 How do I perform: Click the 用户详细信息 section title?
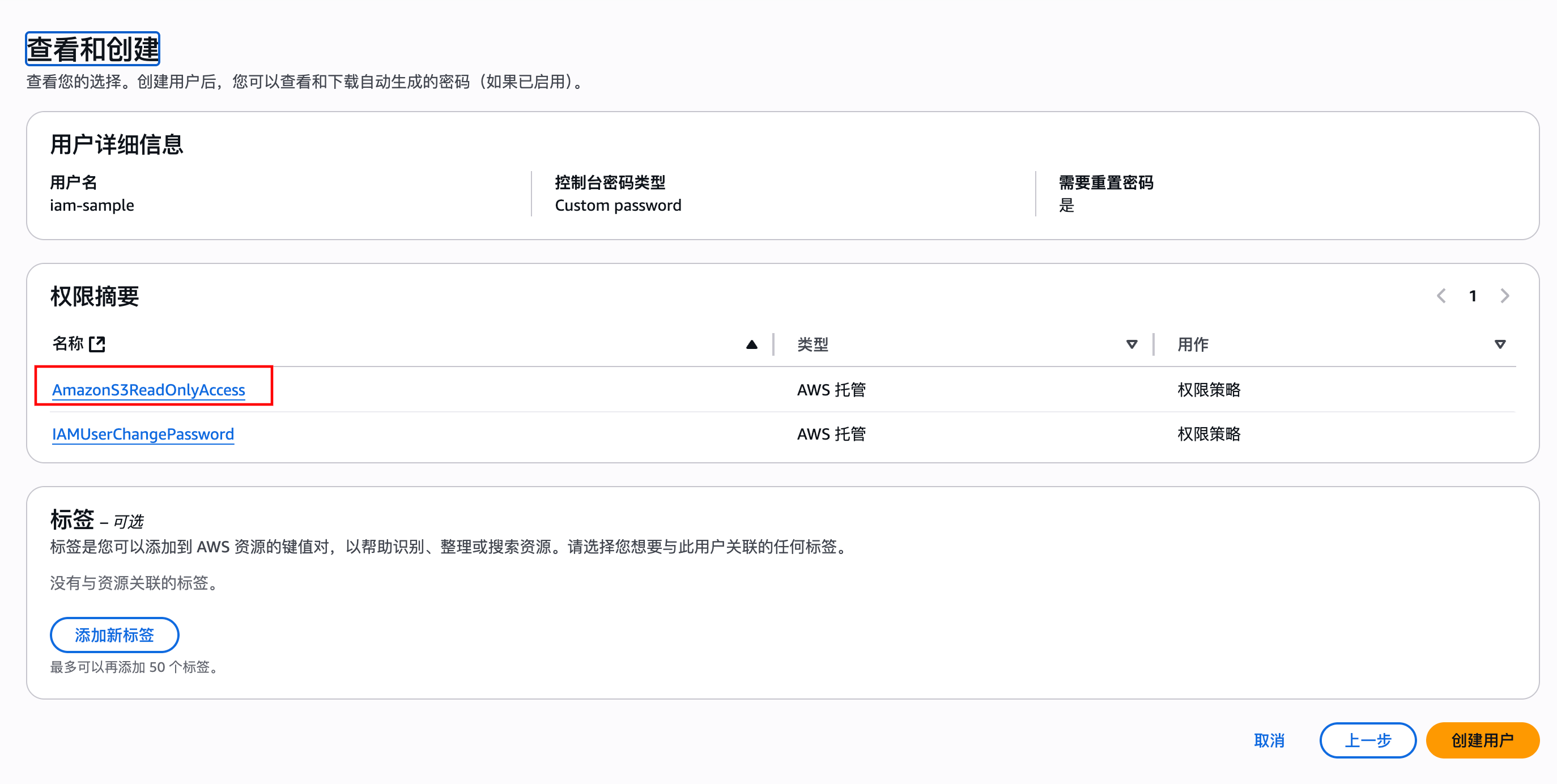[x=117, y=144]
